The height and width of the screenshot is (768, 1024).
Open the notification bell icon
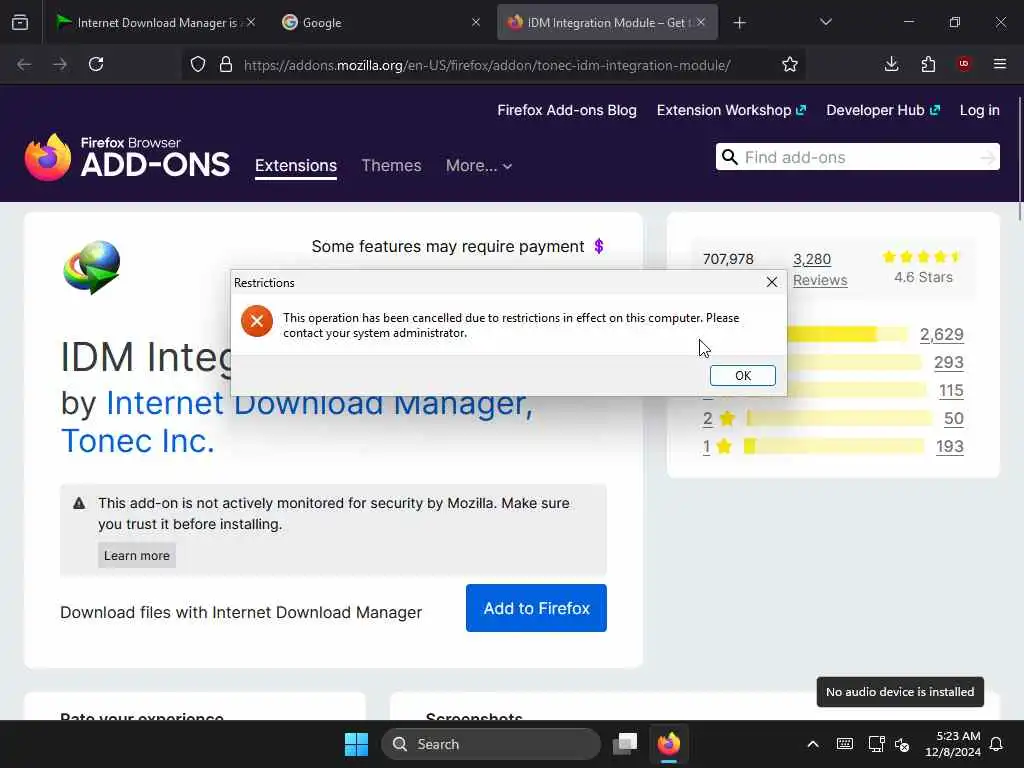point(996,744)
